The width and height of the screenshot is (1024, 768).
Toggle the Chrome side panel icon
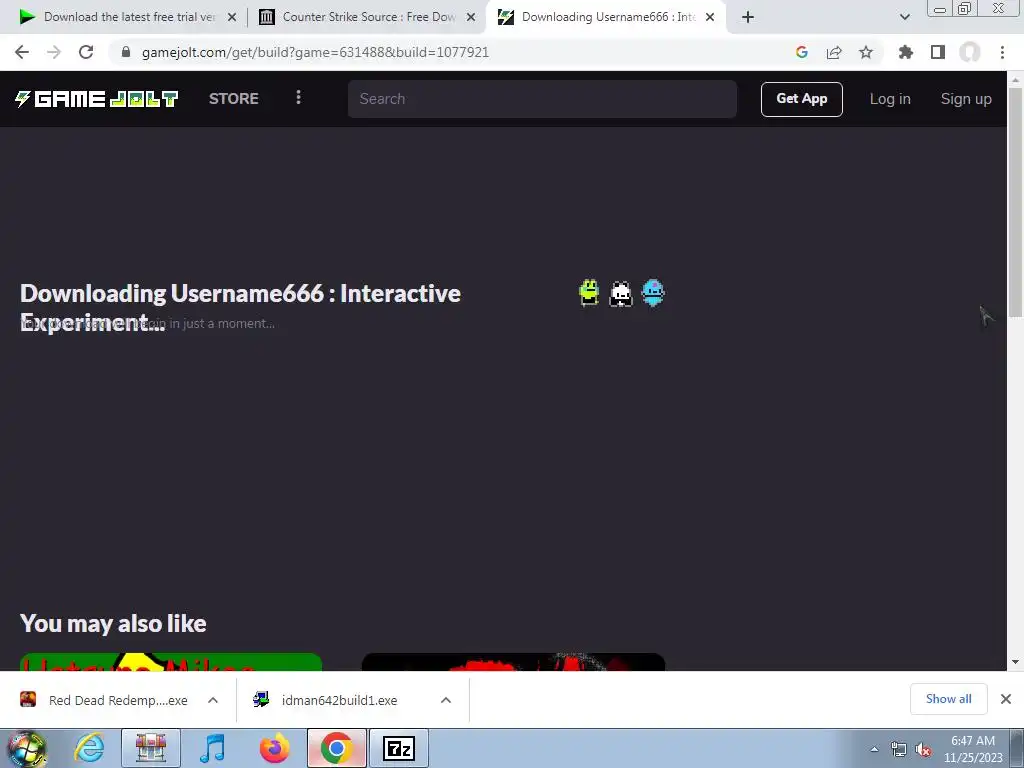pos(938,52)
